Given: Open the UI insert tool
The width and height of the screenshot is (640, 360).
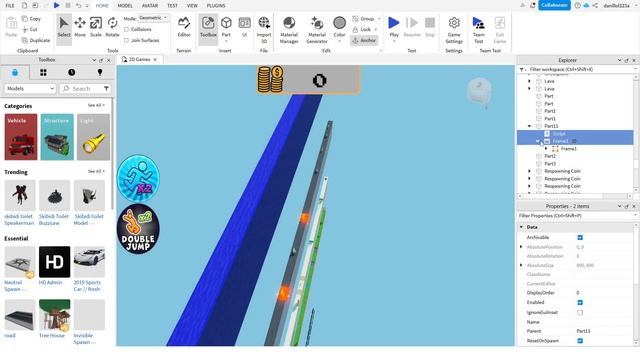Looking at the screenshot, I should (x=244, y=27).
